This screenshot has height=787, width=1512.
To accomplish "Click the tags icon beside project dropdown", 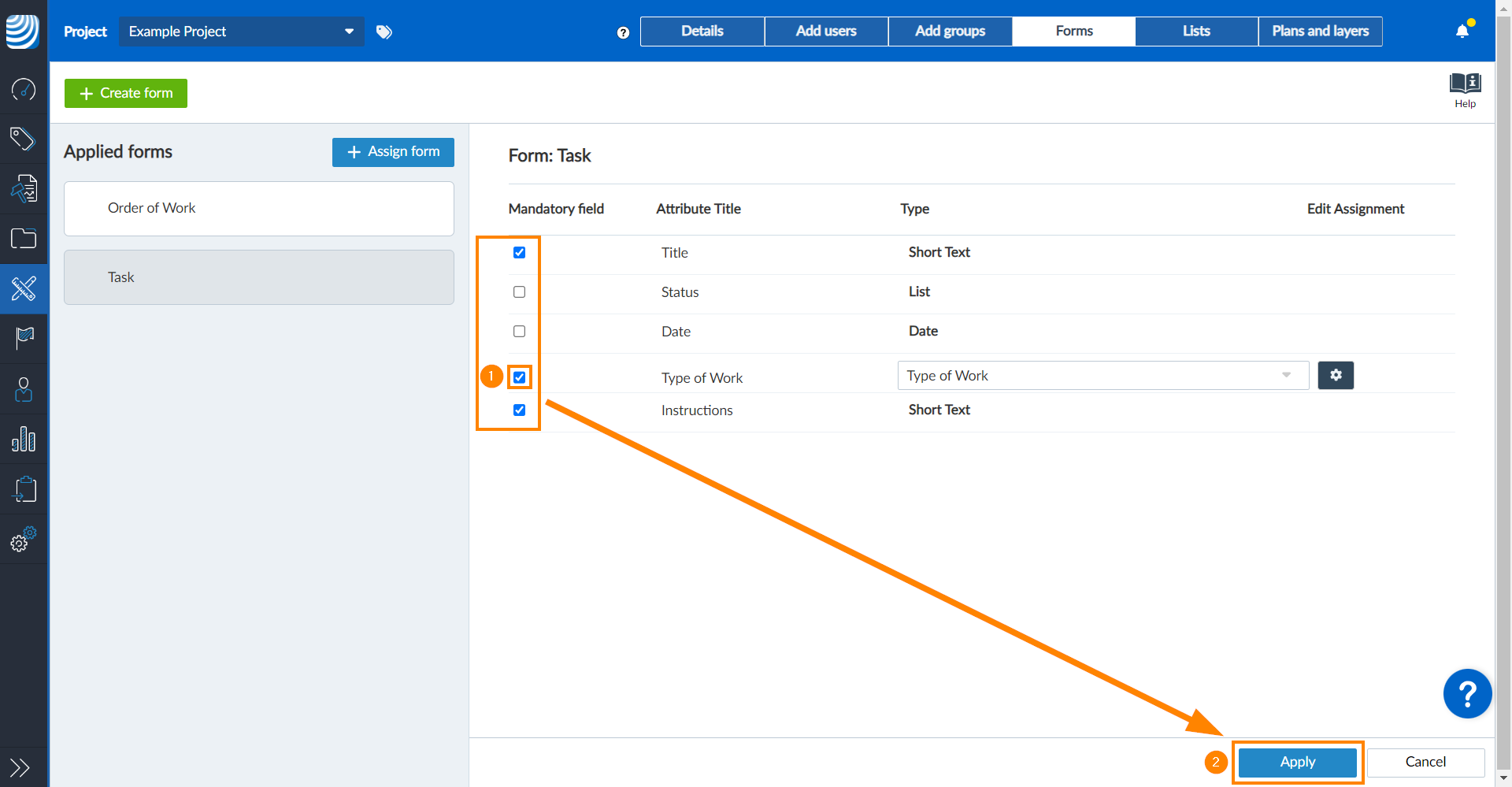I will click(x=384, y=32).
